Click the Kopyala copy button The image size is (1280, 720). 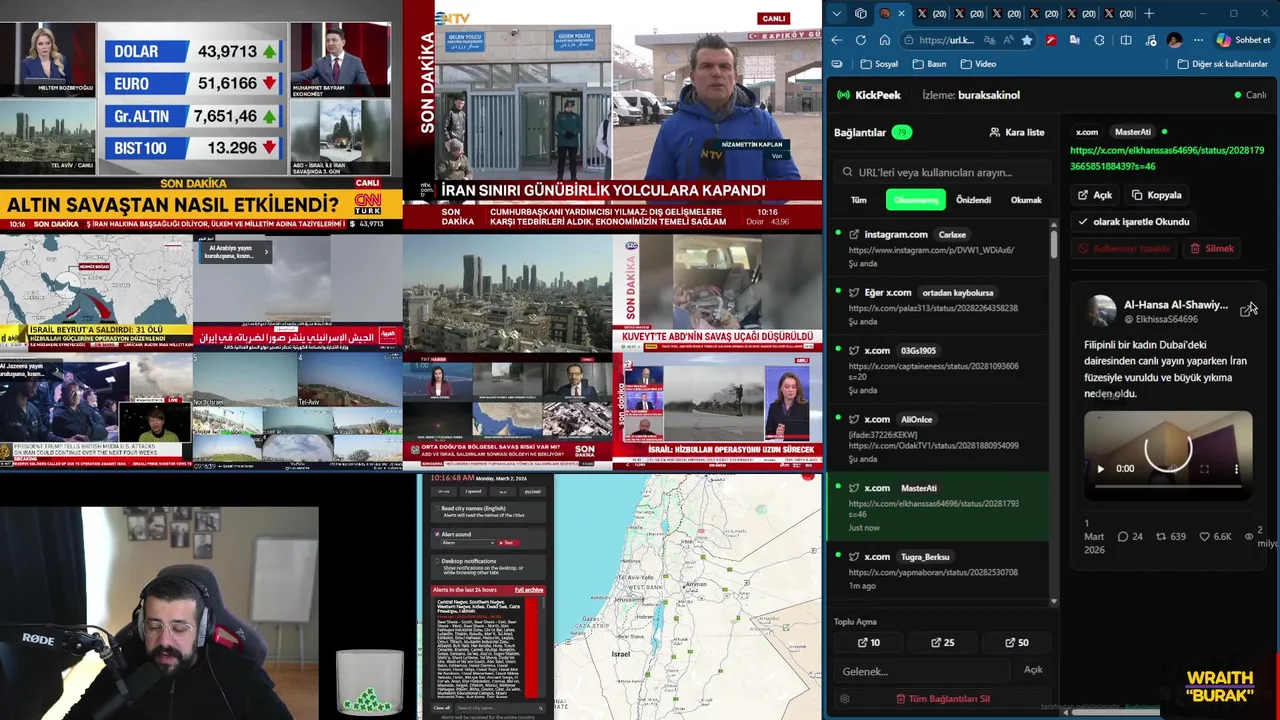click(x=1156, y=195)
